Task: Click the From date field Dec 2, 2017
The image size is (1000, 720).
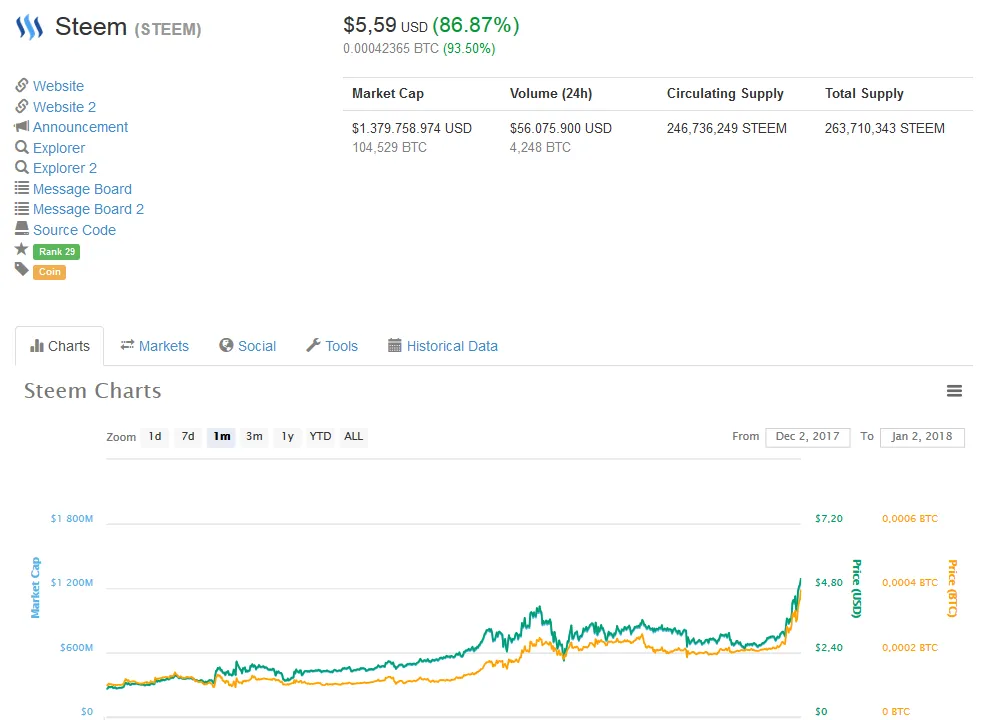Action: (x=807, y=437)
